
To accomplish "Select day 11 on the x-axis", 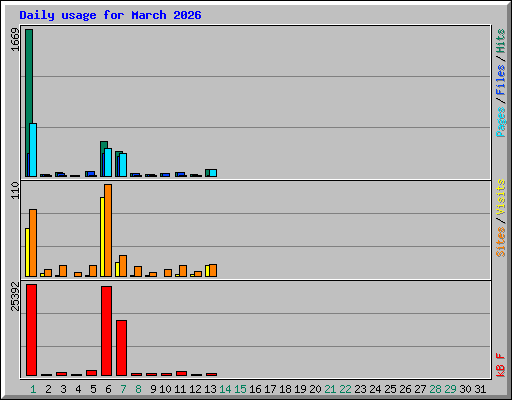I will [x=180, y=389].
